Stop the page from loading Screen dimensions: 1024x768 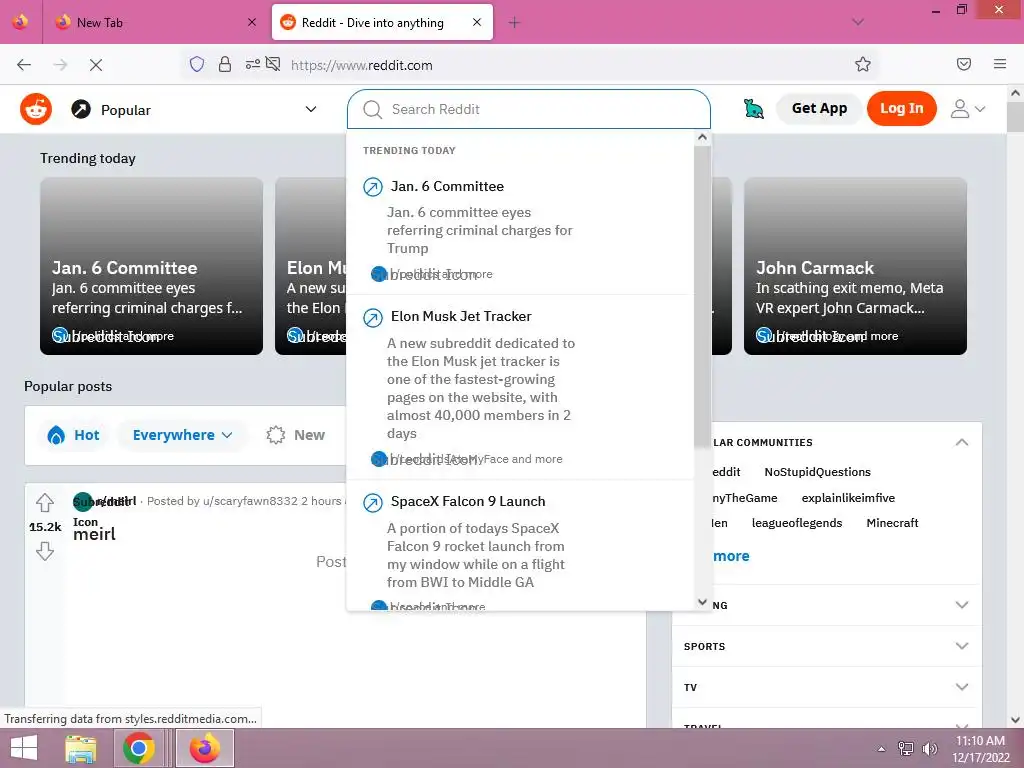(x=95, y=65)
